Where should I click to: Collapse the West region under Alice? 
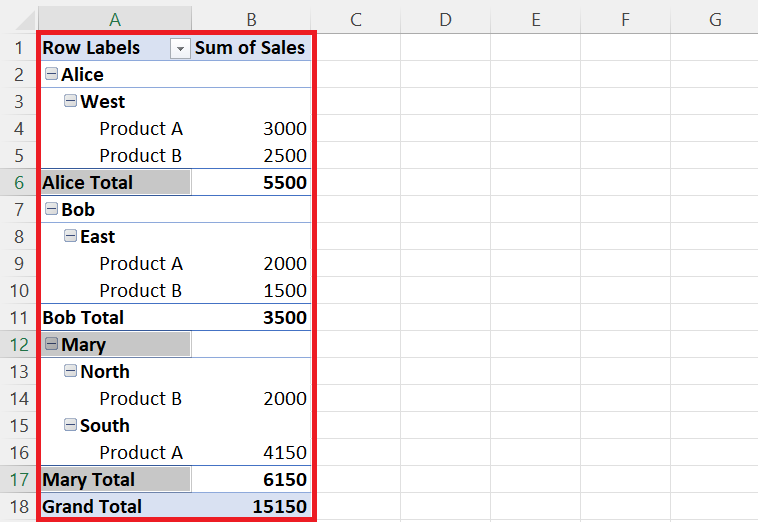(71, 101)
